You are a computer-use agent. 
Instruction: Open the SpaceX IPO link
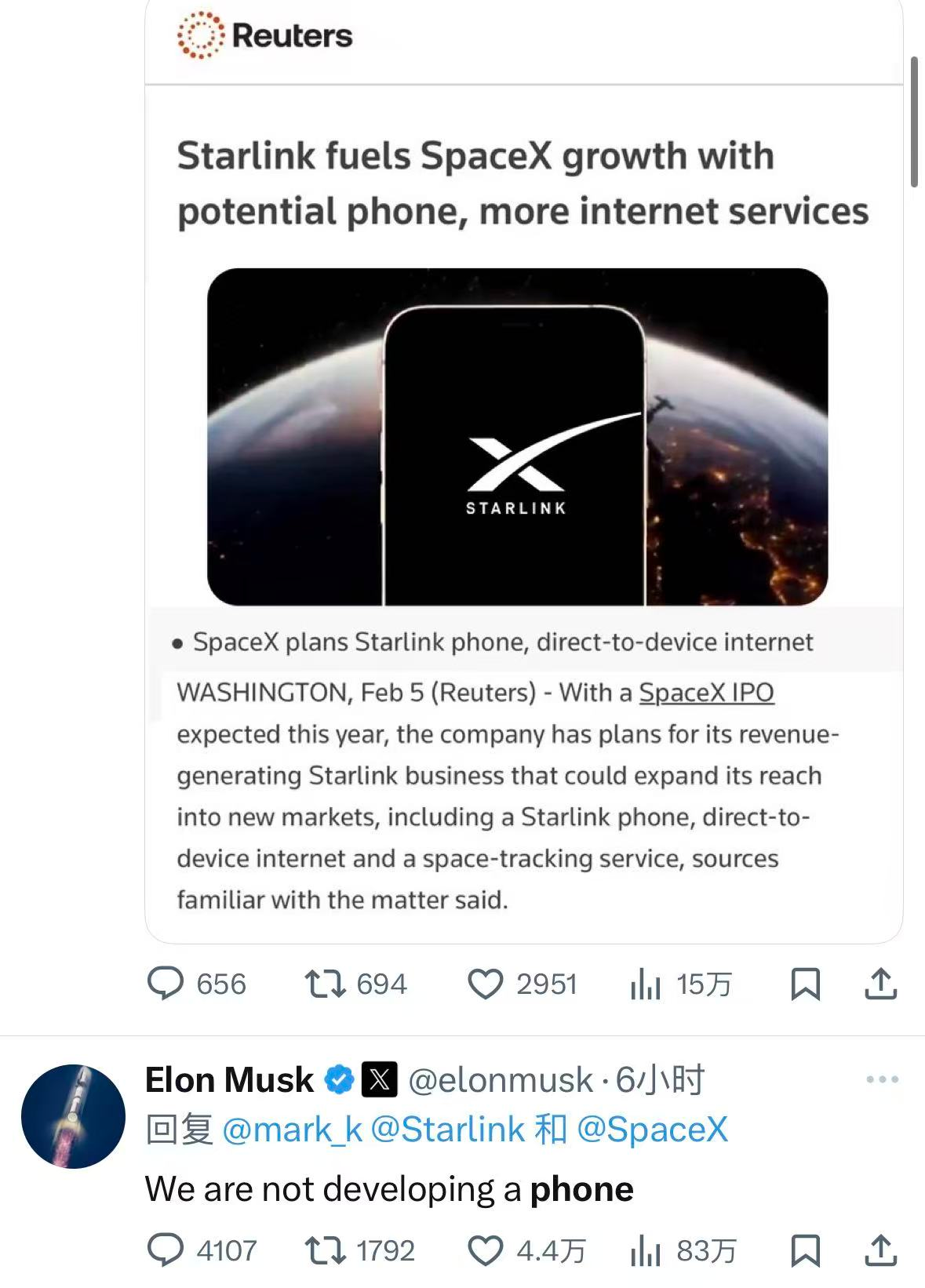click(x=706, y=693)
